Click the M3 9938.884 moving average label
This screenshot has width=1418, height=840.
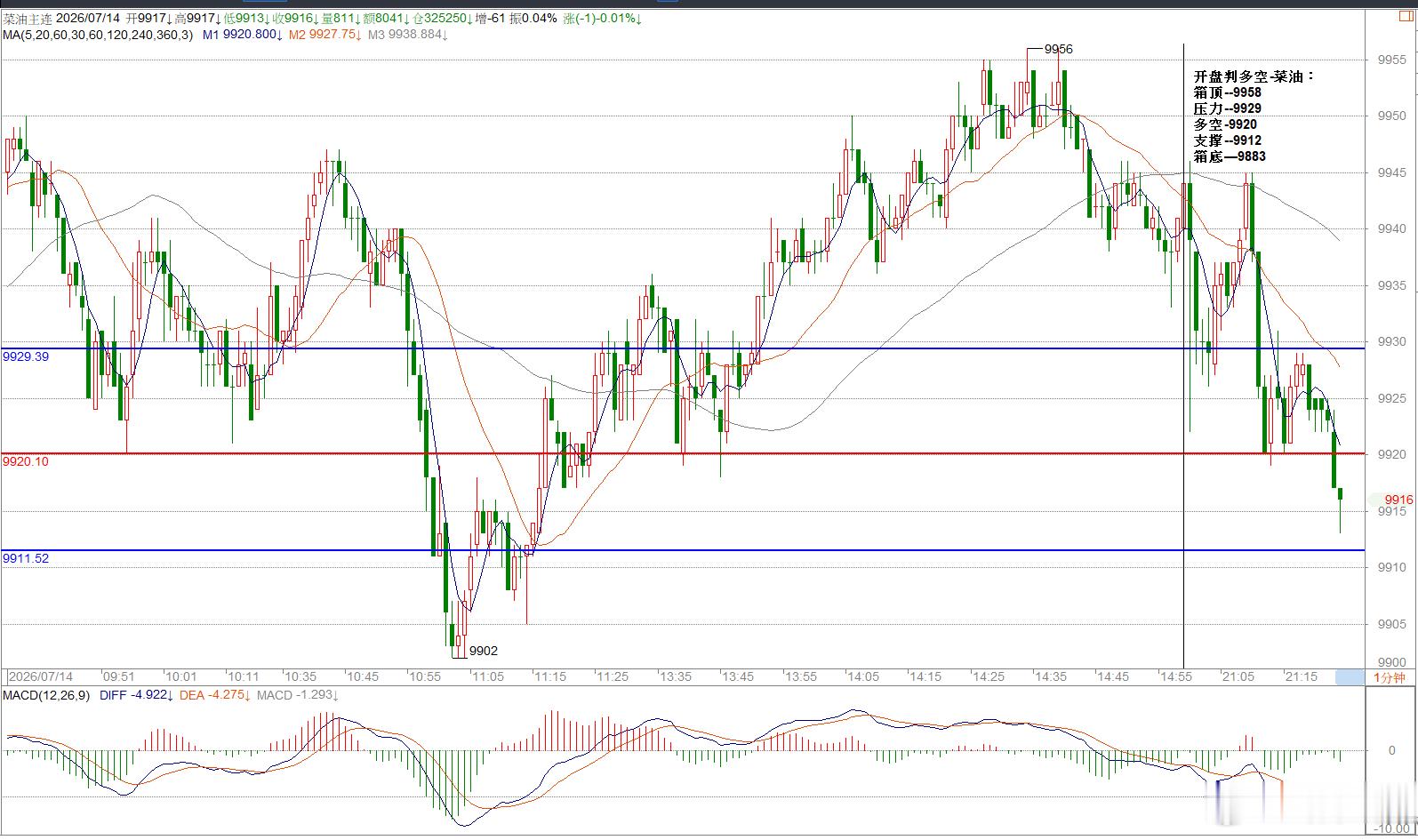point(407,35)
